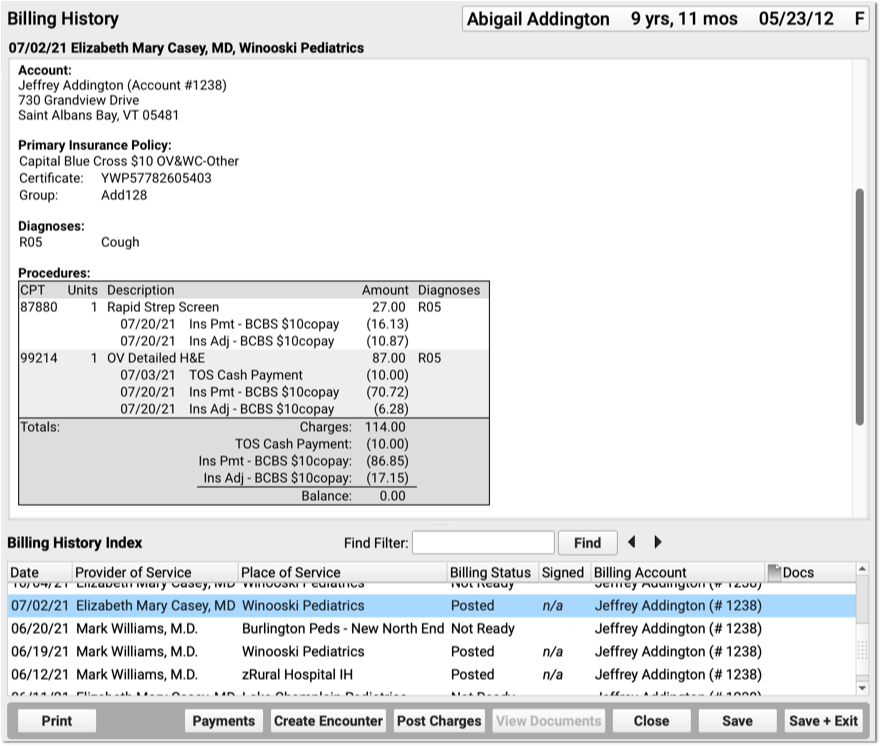The height and width of the screenshot is (746, 880).
Task: Select the 06/19/21 Mark Williams row
Action: coord(432,652)
